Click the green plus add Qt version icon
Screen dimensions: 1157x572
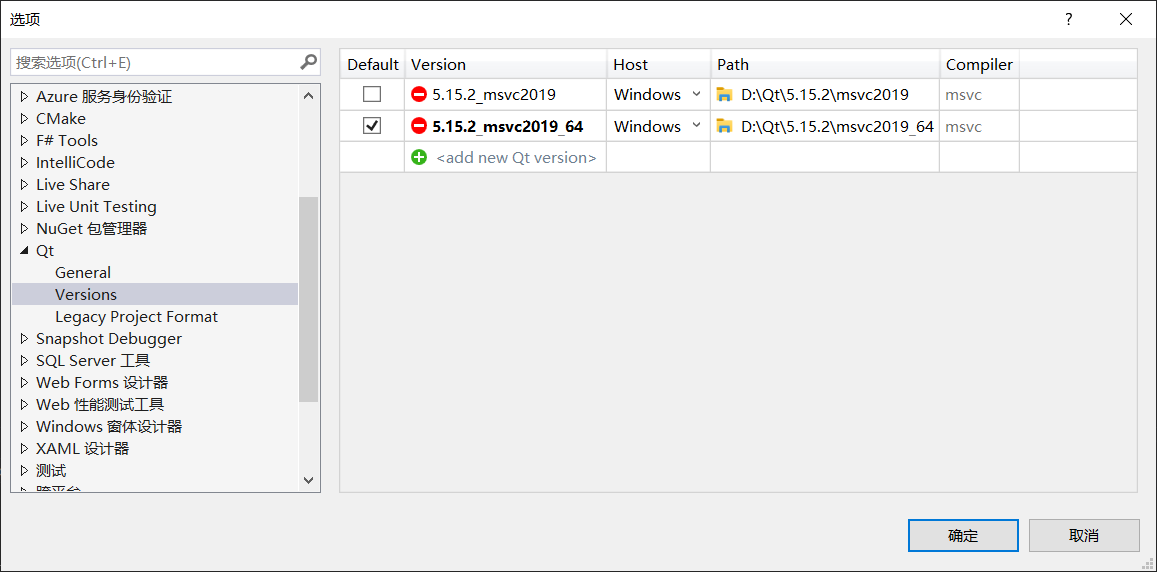click(x=419, y=157)
